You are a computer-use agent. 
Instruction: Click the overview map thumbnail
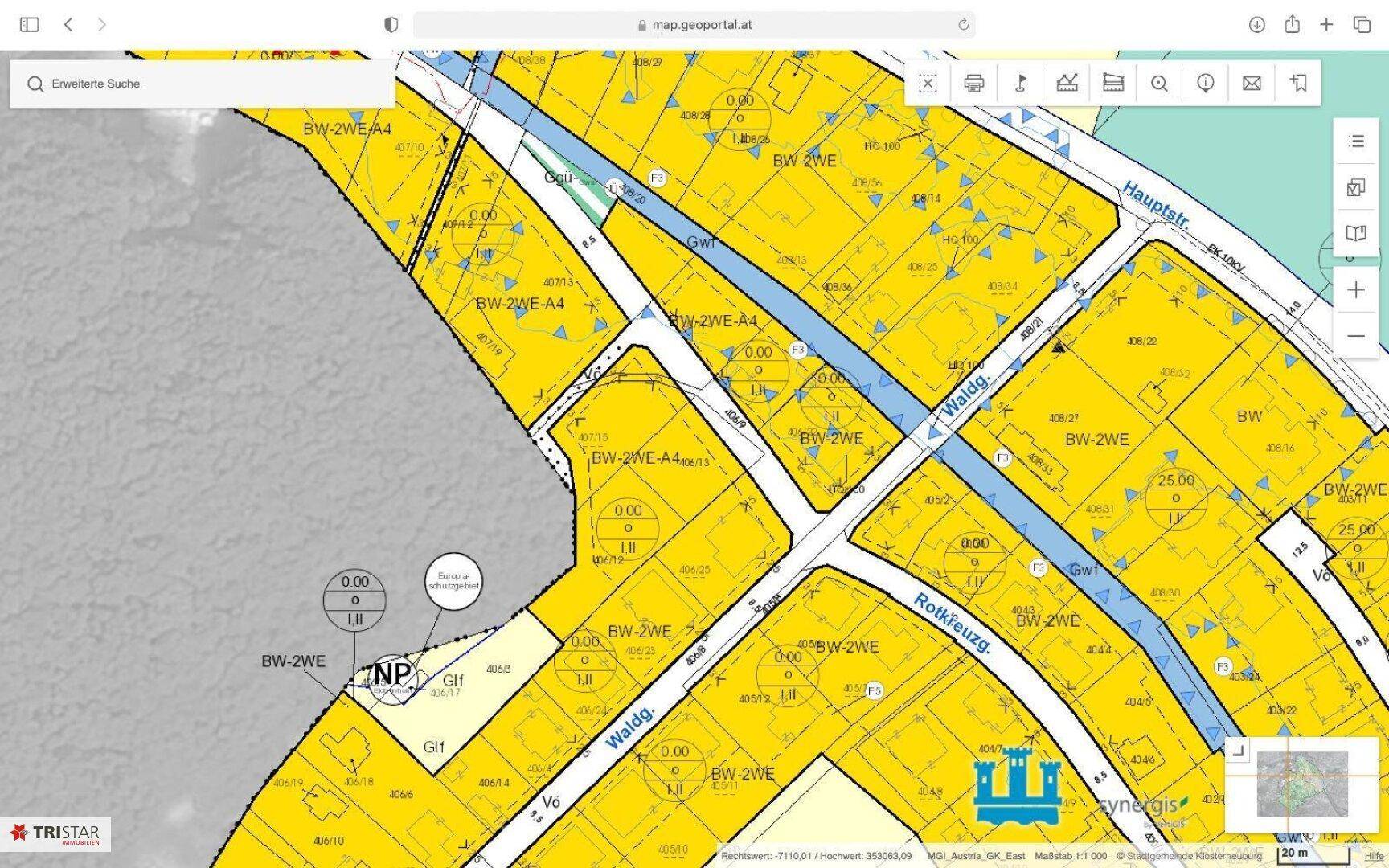tap(1302, 784)
